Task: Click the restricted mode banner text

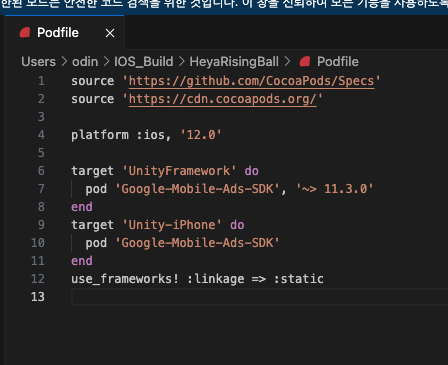Action: point(224,5)
